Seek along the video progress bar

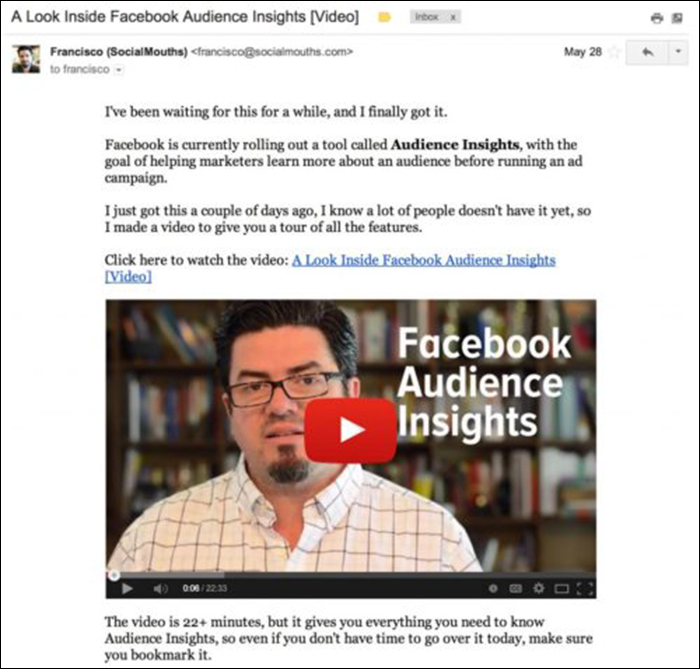tap(351, 575)
